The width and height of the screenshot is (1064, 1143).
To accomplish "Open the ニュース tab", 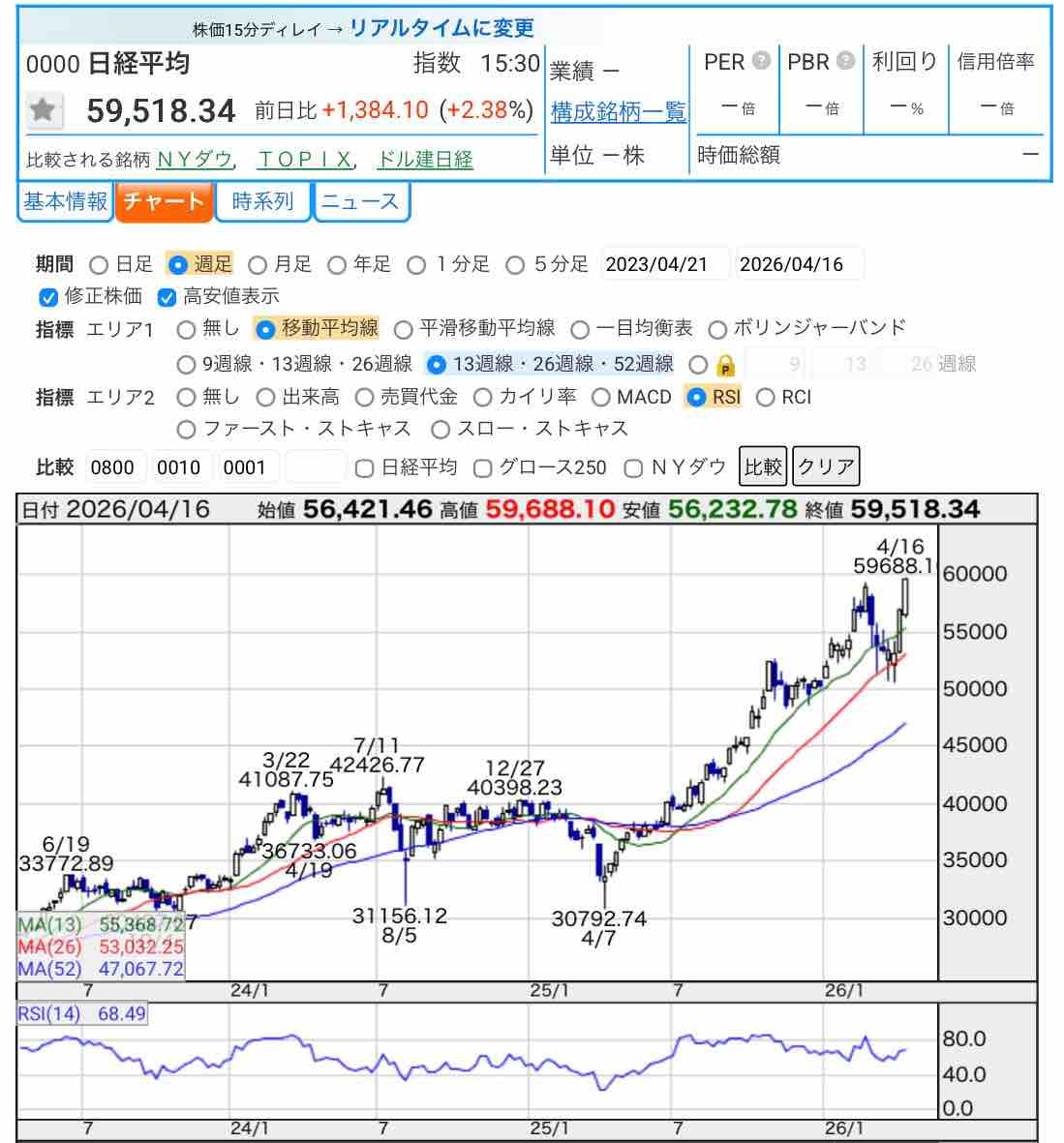I will click(360, 201).
